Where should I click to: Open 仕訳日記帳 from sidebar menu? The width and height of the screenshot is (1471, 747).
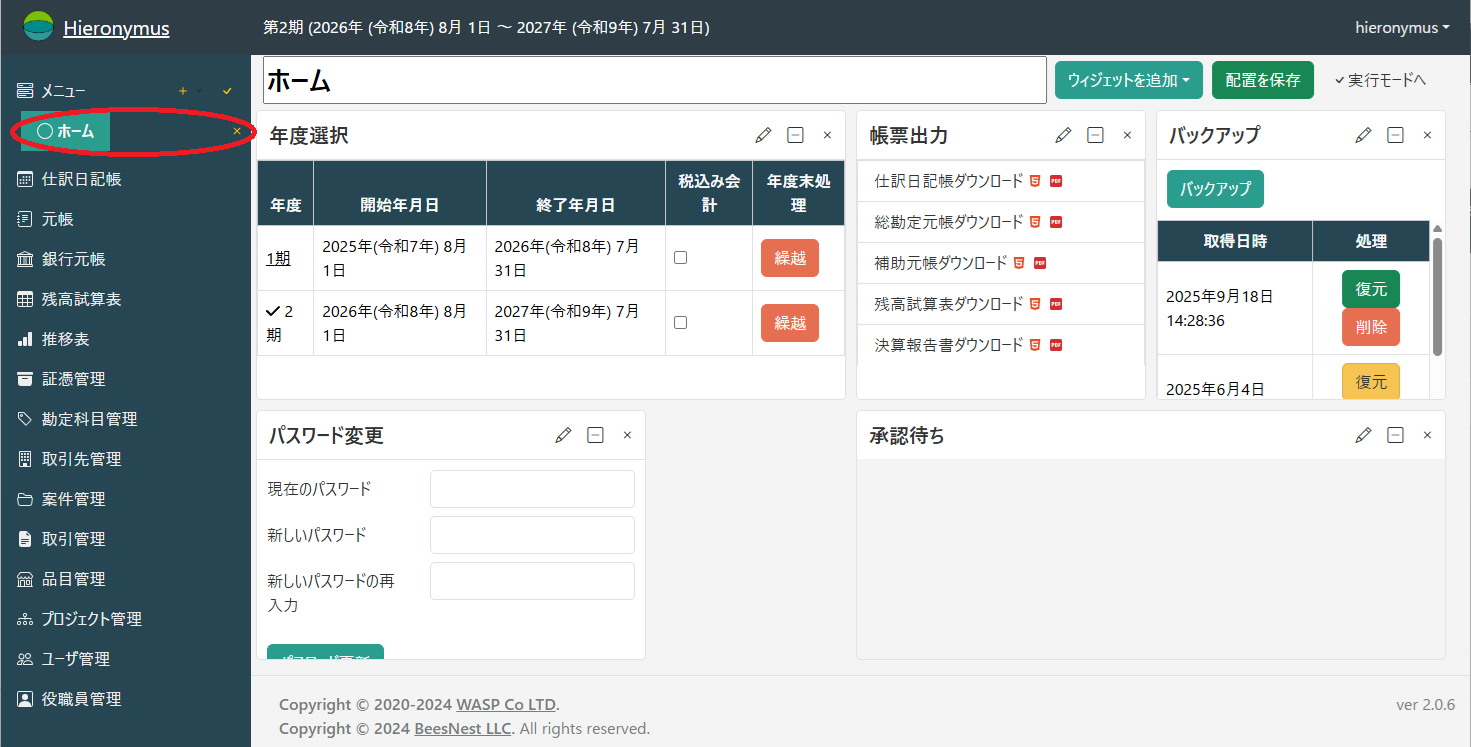point(81,179)
